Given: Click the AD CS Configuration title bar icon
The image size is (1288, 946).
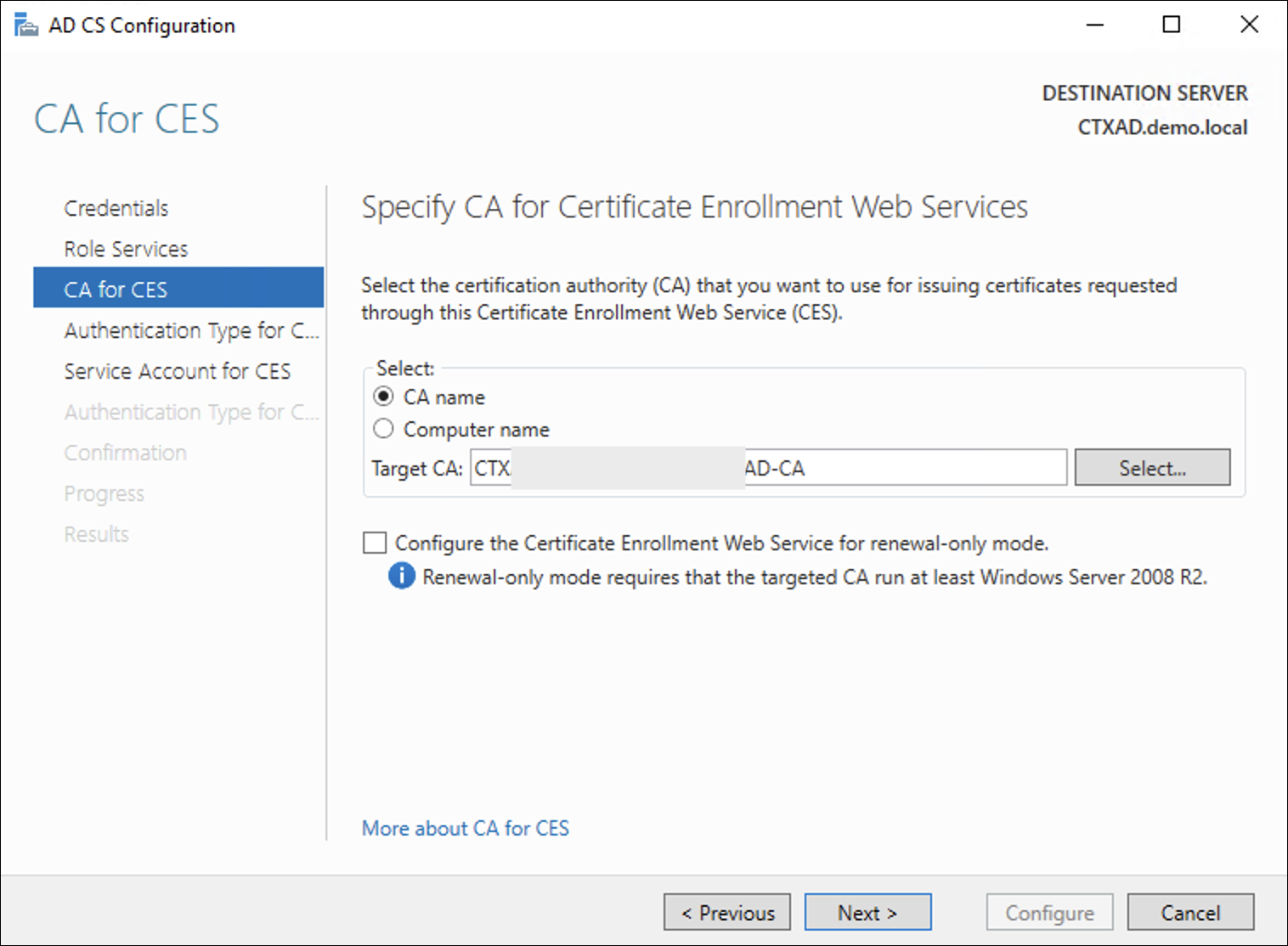Looking at the screenshot, I should coord(25,25).
